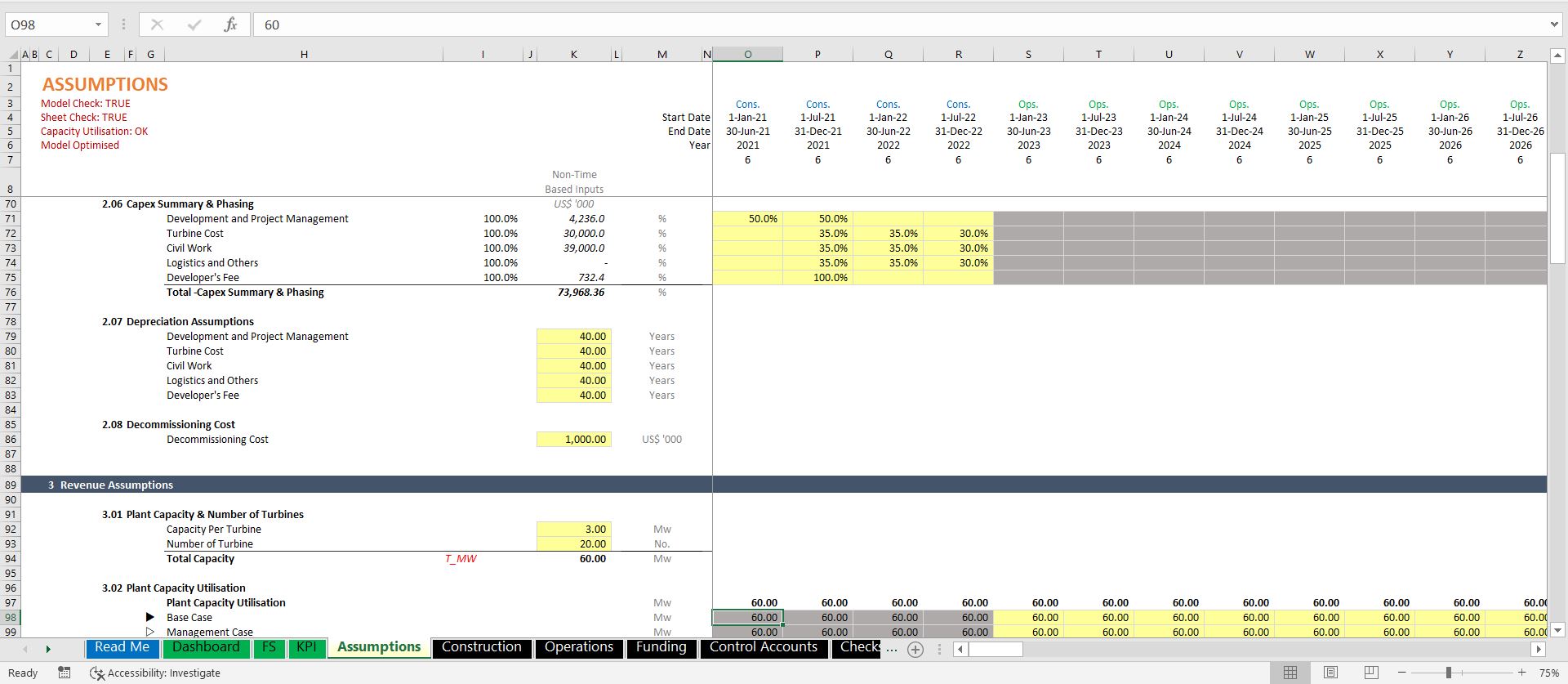
Task: Click the red T_MW range name label
Action: click(461, 558)
